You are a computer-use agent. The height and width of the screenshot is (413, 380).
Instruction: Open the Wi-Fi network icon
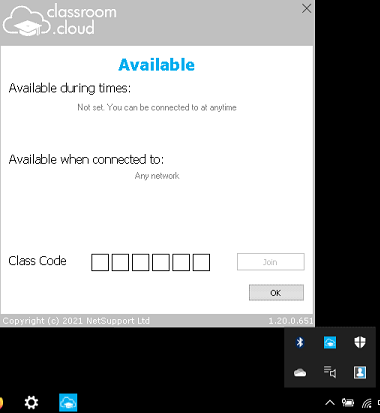tap(367, 403)
